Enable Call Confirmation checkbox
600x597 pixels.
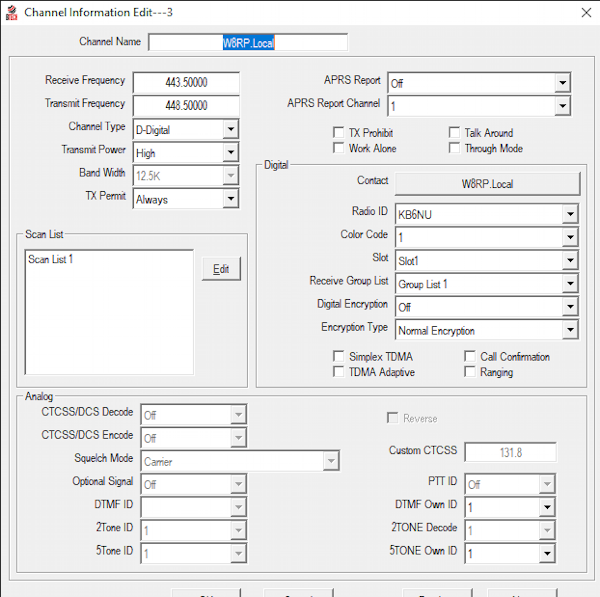click(471, 357)
